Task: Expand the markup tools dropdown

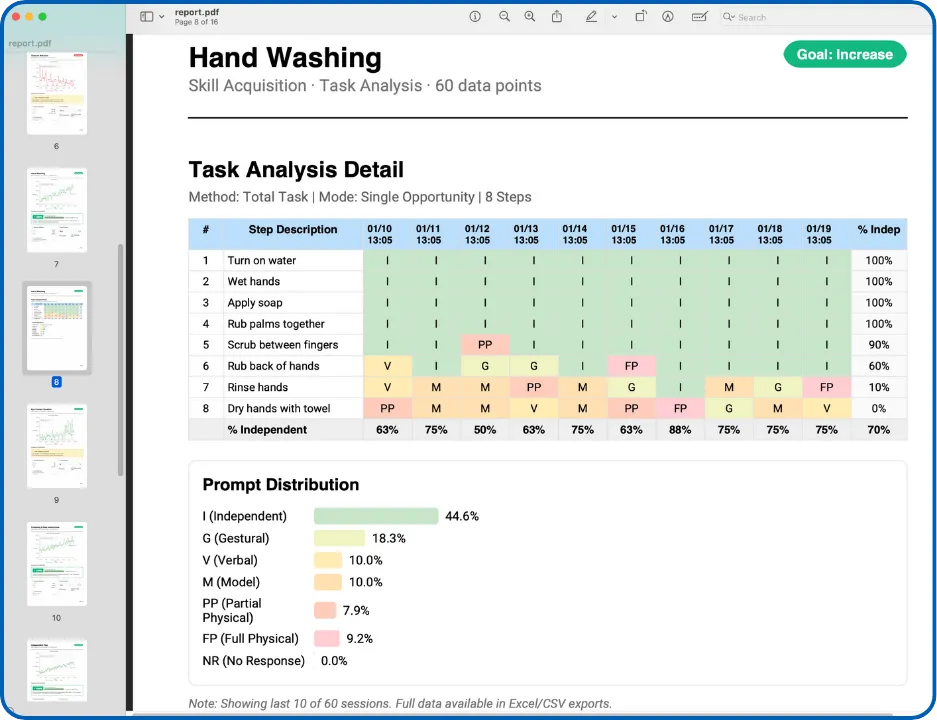Action: (x=614, y=17)
